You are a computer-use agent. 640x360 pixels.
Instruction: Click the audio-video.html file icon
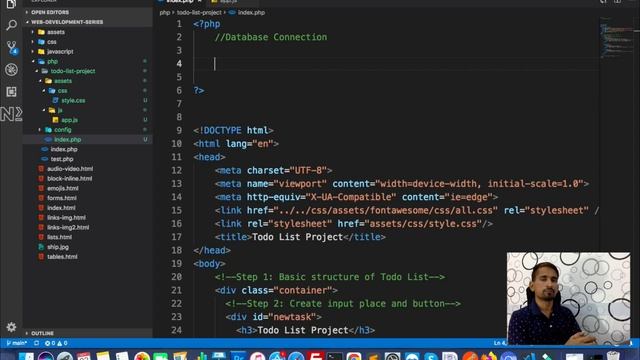41,169
